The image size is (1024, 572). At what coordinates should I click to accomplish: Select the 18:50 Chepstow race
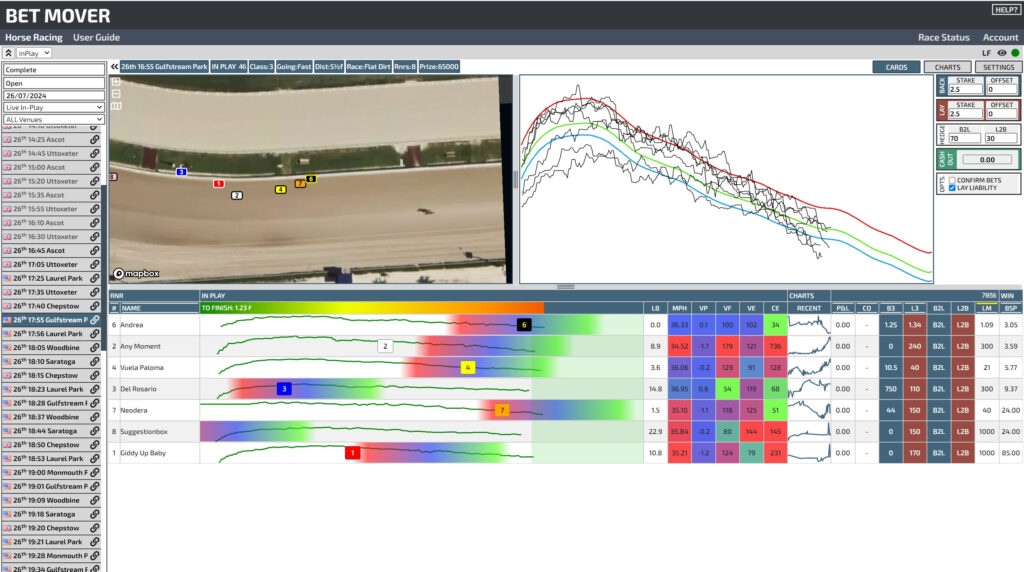click(52, 445)
